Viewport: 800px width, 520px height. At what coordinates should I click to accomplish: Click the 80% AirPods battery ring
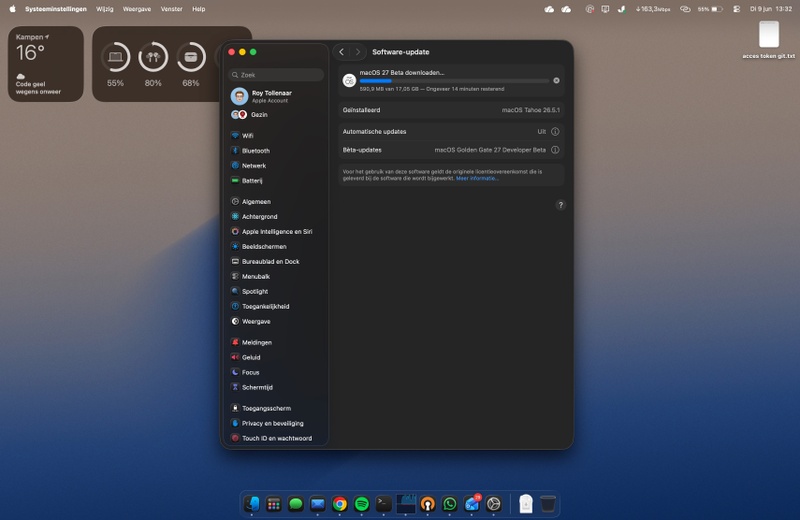point(153,57)
